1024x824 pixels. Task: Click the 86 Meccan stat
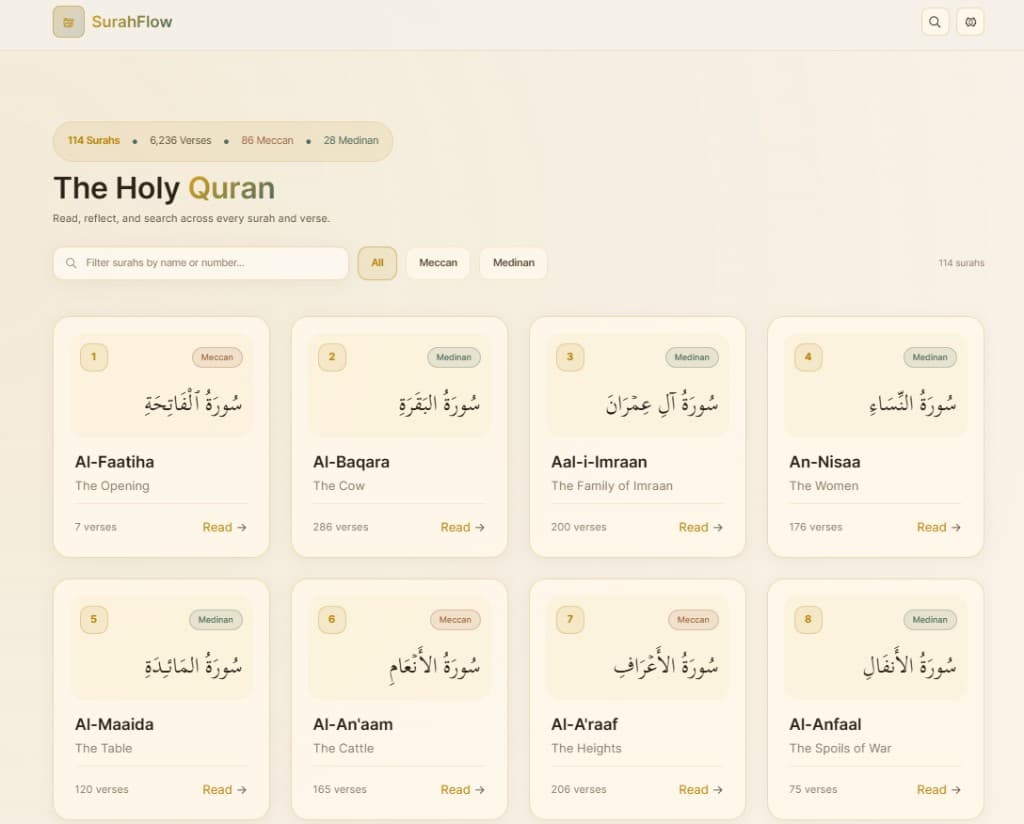[267, 140]
